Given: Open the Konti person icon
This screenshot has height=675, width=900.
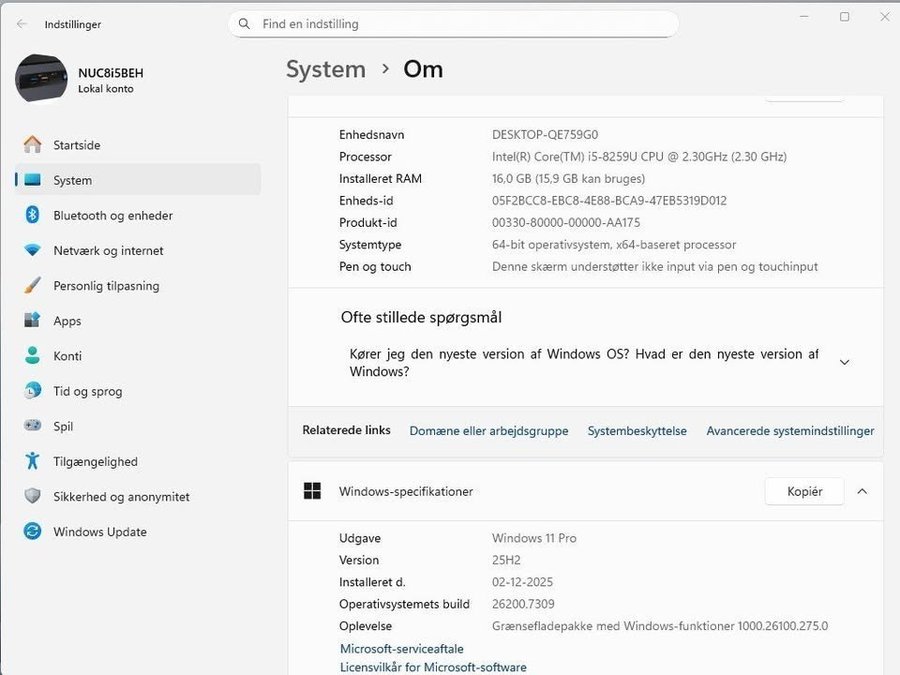Looking at the screenshot, I should pos(33,356).
